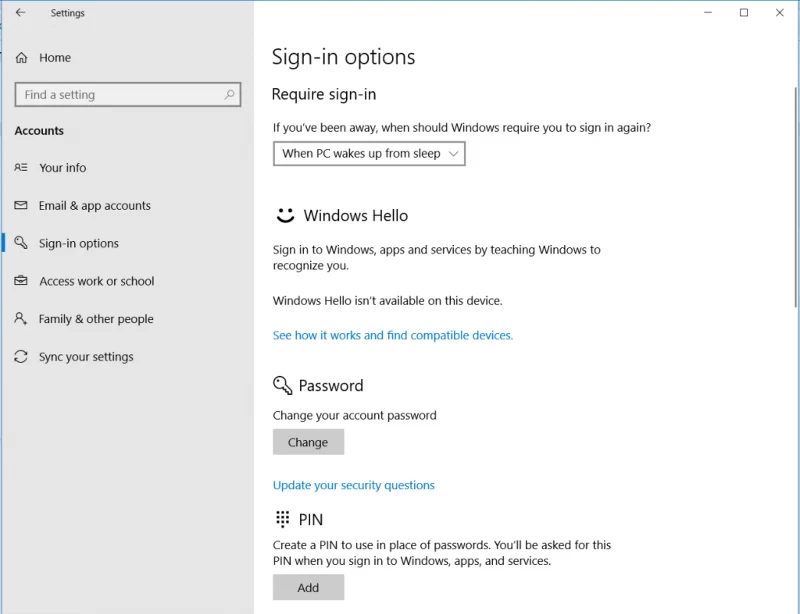Click the Password key icon
This screenshot has height=614, width=800.
pyautogui.click(x=284, y=385)
